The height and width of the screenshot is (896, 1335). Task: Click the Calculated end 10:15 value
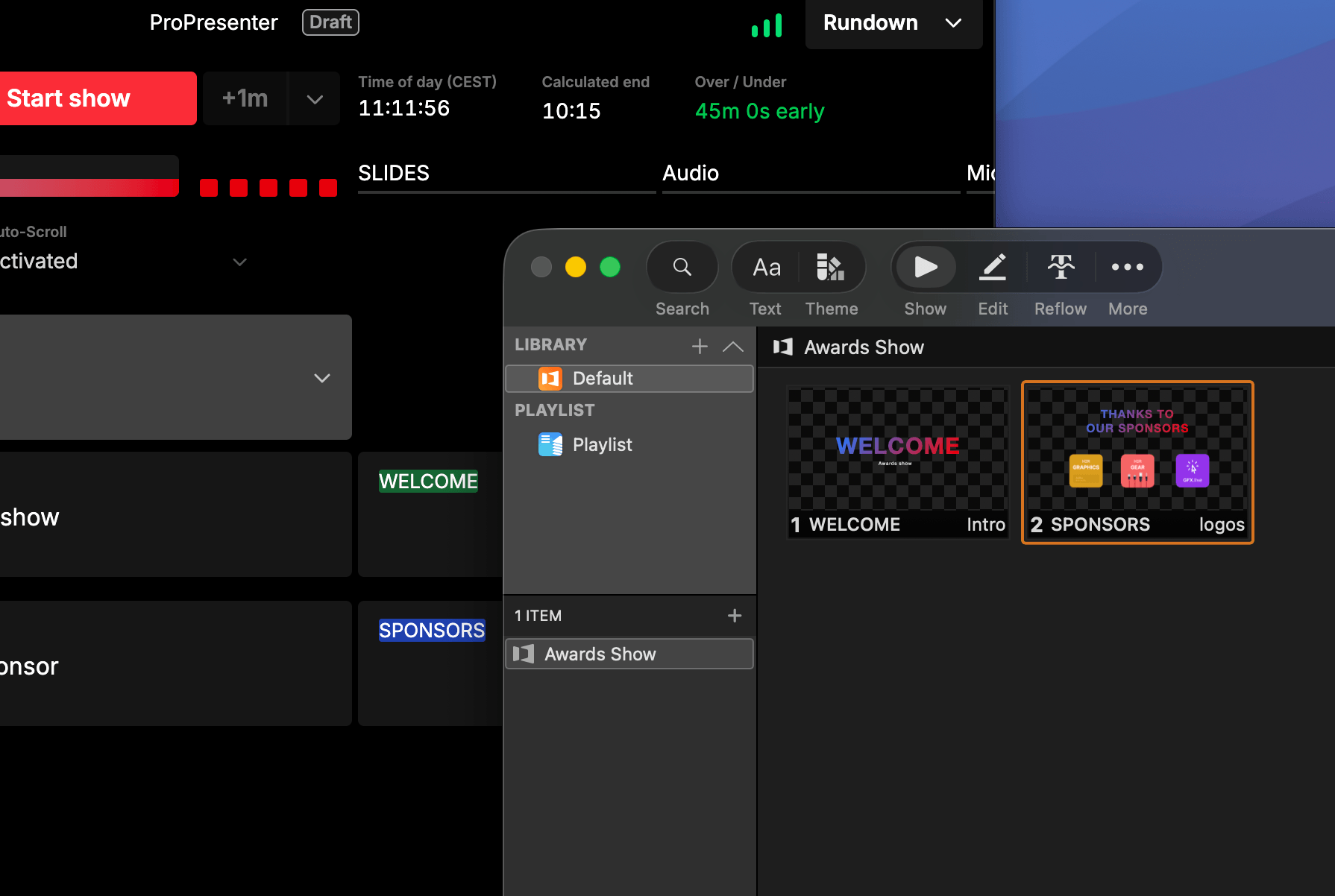[571, 111]
